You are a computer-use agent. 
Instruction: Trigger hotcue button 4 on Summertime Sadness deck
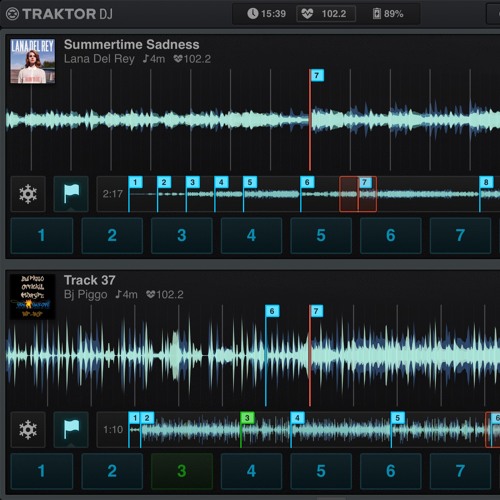[x=251, y=235]
